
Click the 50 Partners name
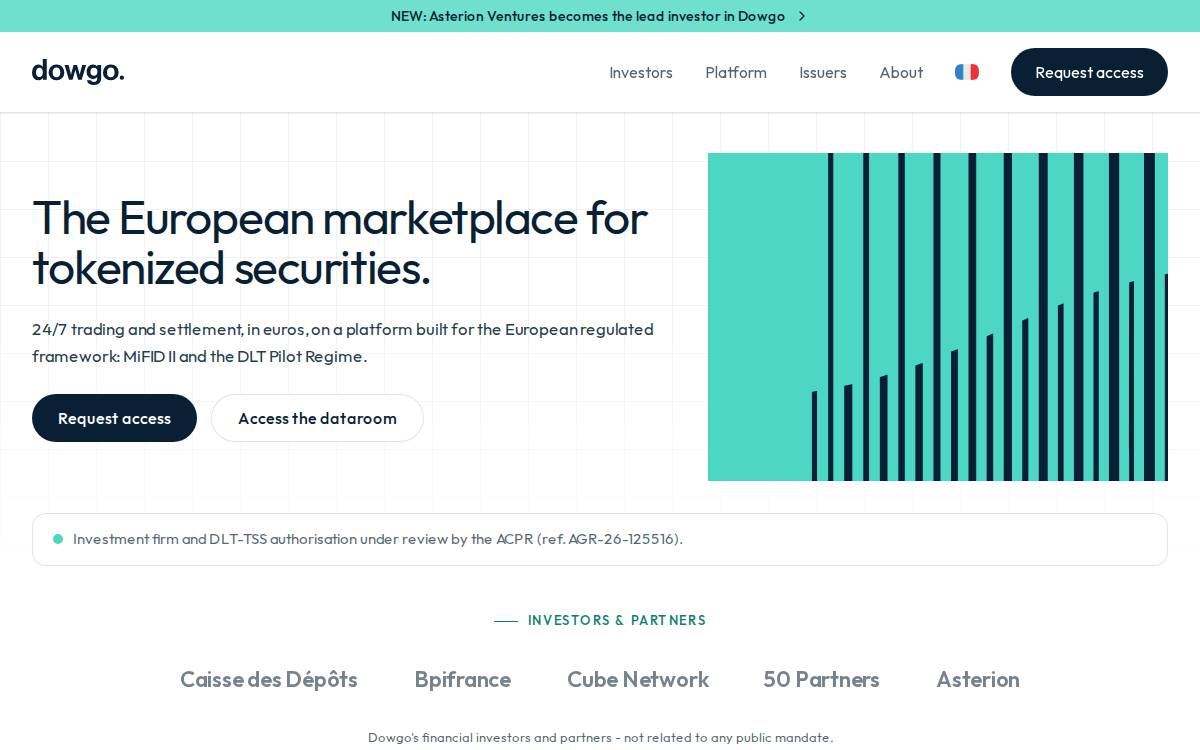(x=822, y=680)
